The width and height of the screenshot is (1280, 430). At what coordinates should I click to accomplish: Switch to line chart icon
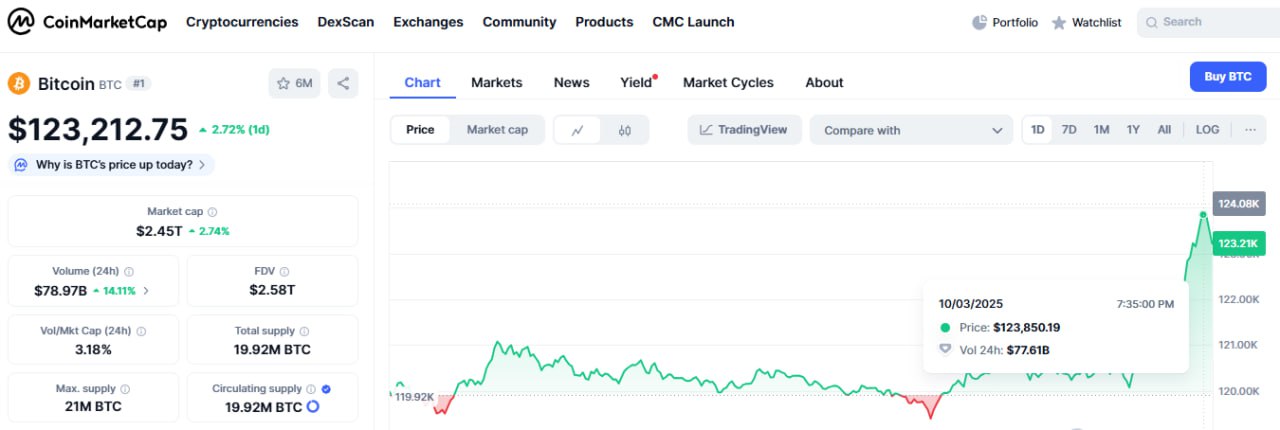578,130
